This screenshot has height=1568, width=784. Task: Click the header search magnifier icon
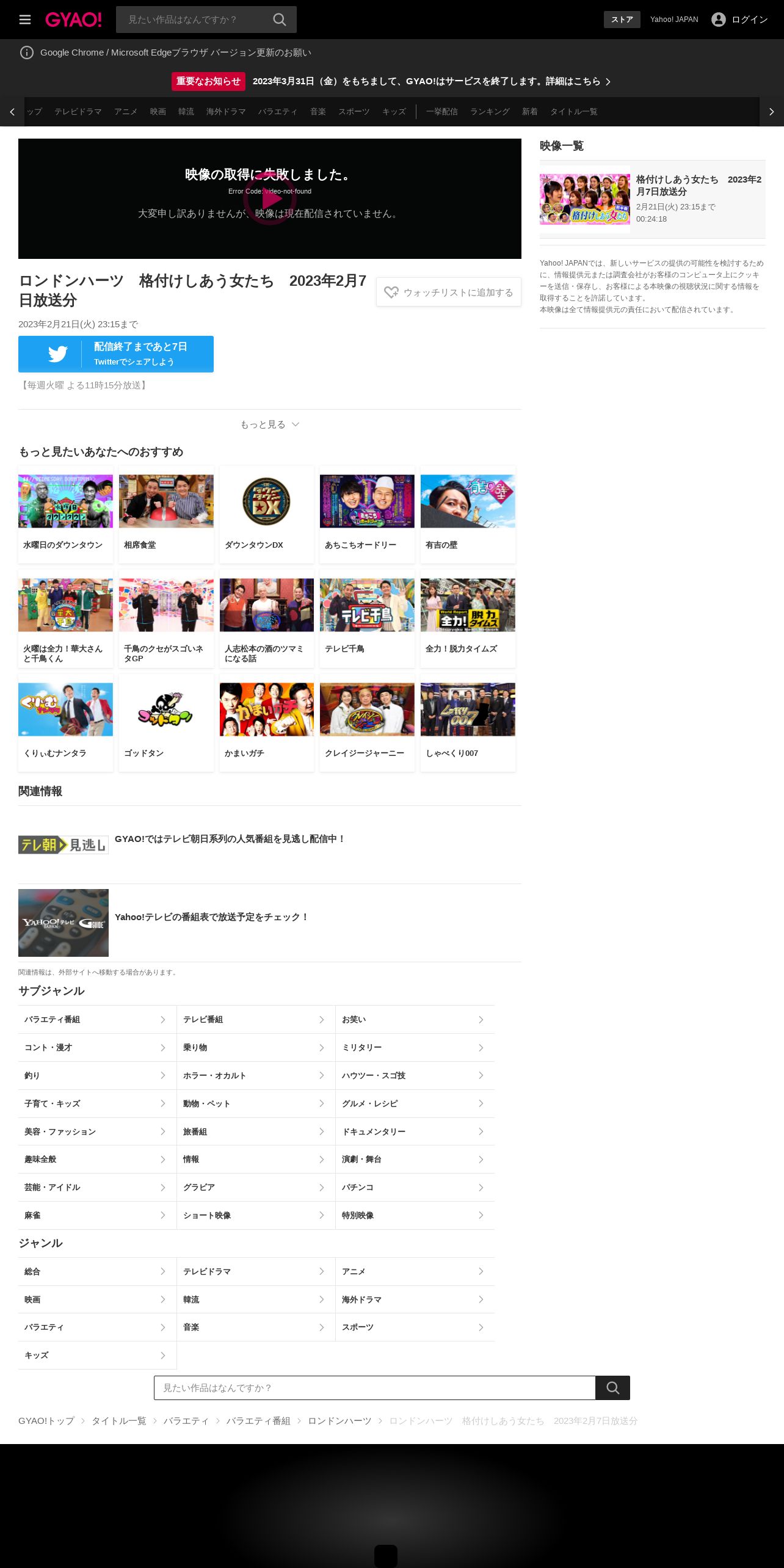280,20
